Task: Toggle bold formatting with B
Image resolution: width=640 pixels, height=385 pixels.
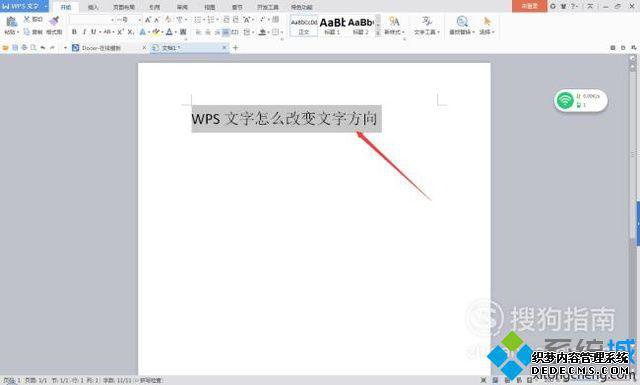Action: [x=74, y=32]
